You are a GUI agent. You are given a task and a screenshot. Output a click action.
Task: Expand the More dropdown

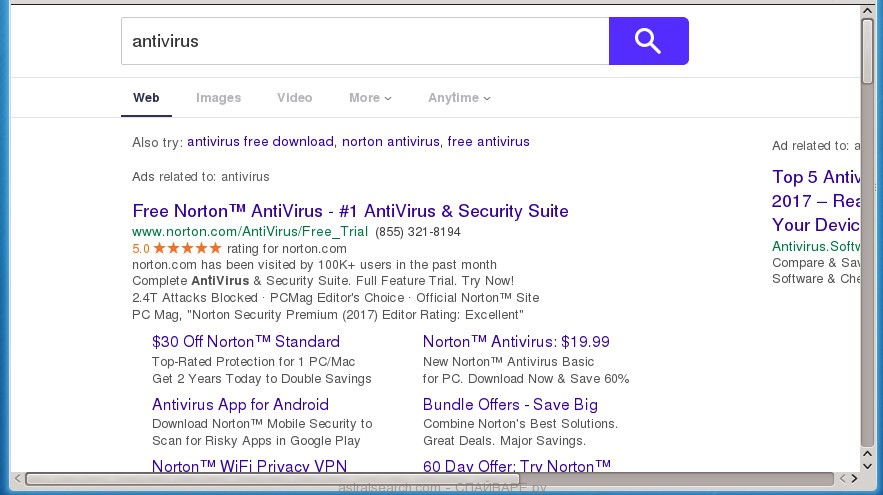pos(369,98)
